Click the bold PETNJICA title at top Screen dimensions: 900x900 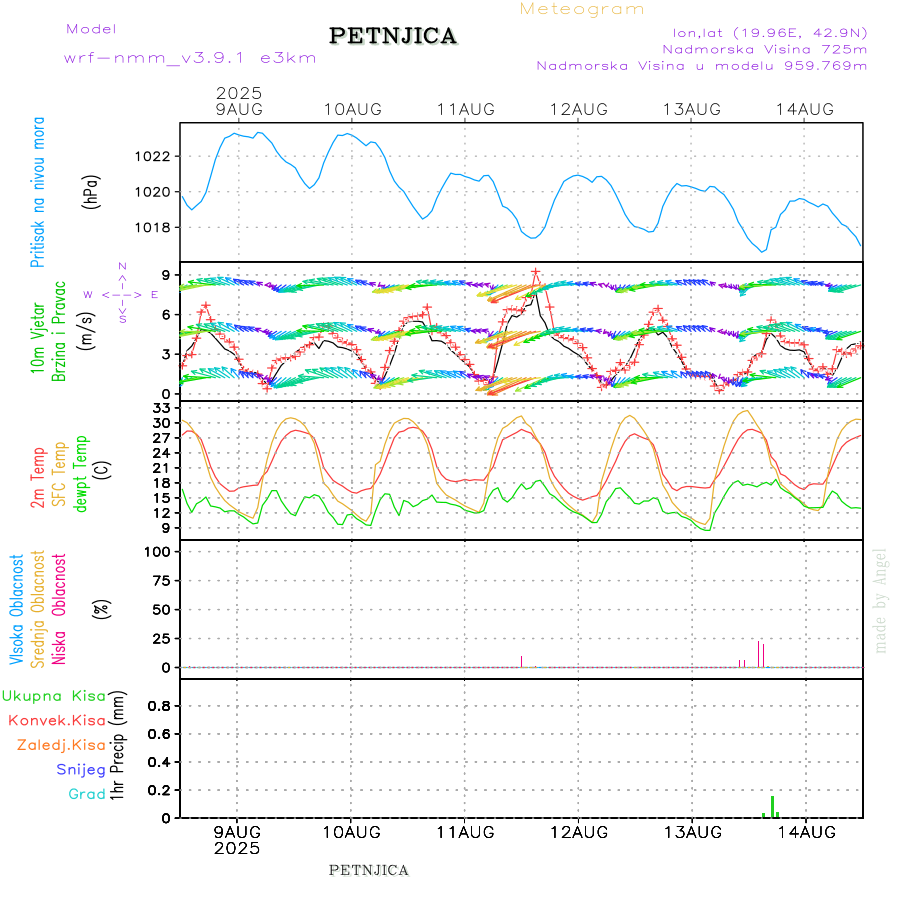393,36
